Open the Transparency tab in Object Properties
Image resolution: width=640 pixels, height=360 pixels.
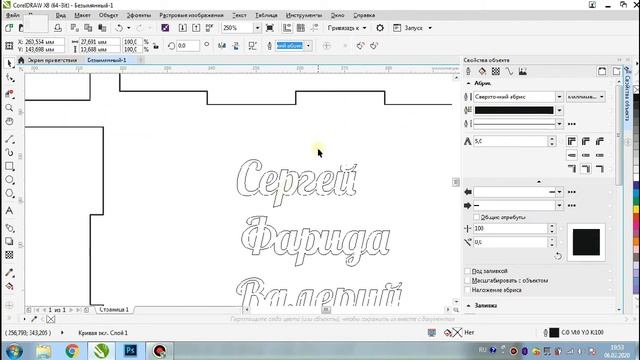496,71
